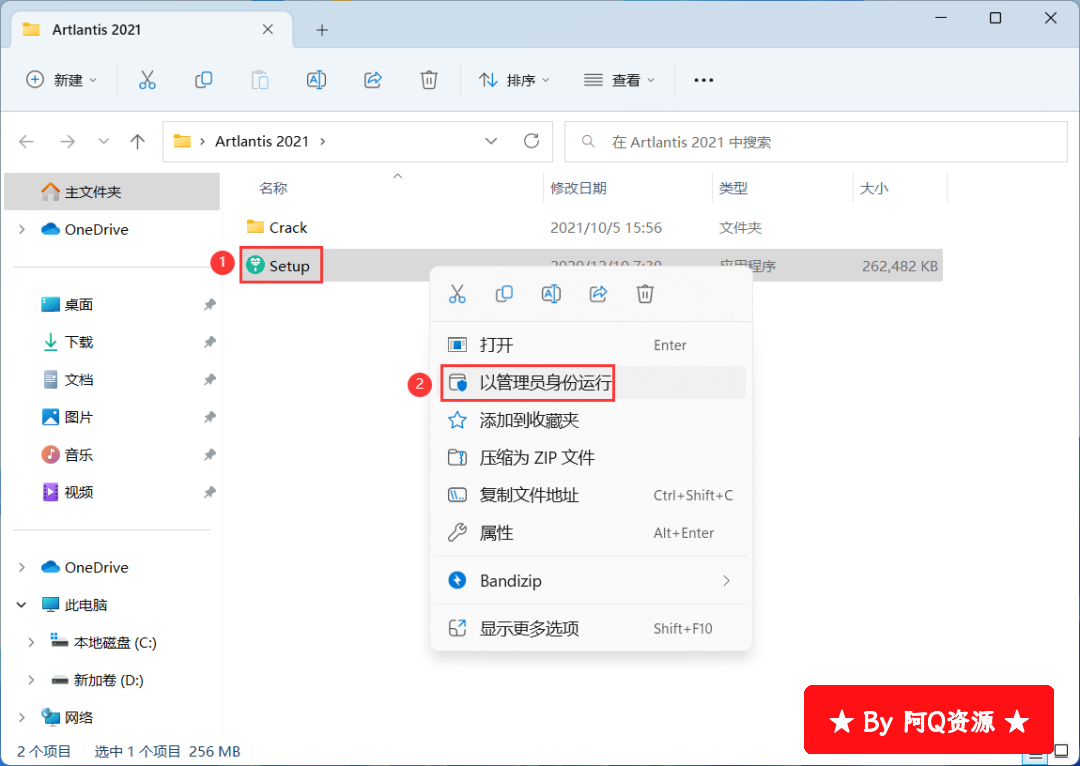The width and height of the screenshot is (1080, 766).
Task: Switch to large icons view in status bar
Action: 1061,752
